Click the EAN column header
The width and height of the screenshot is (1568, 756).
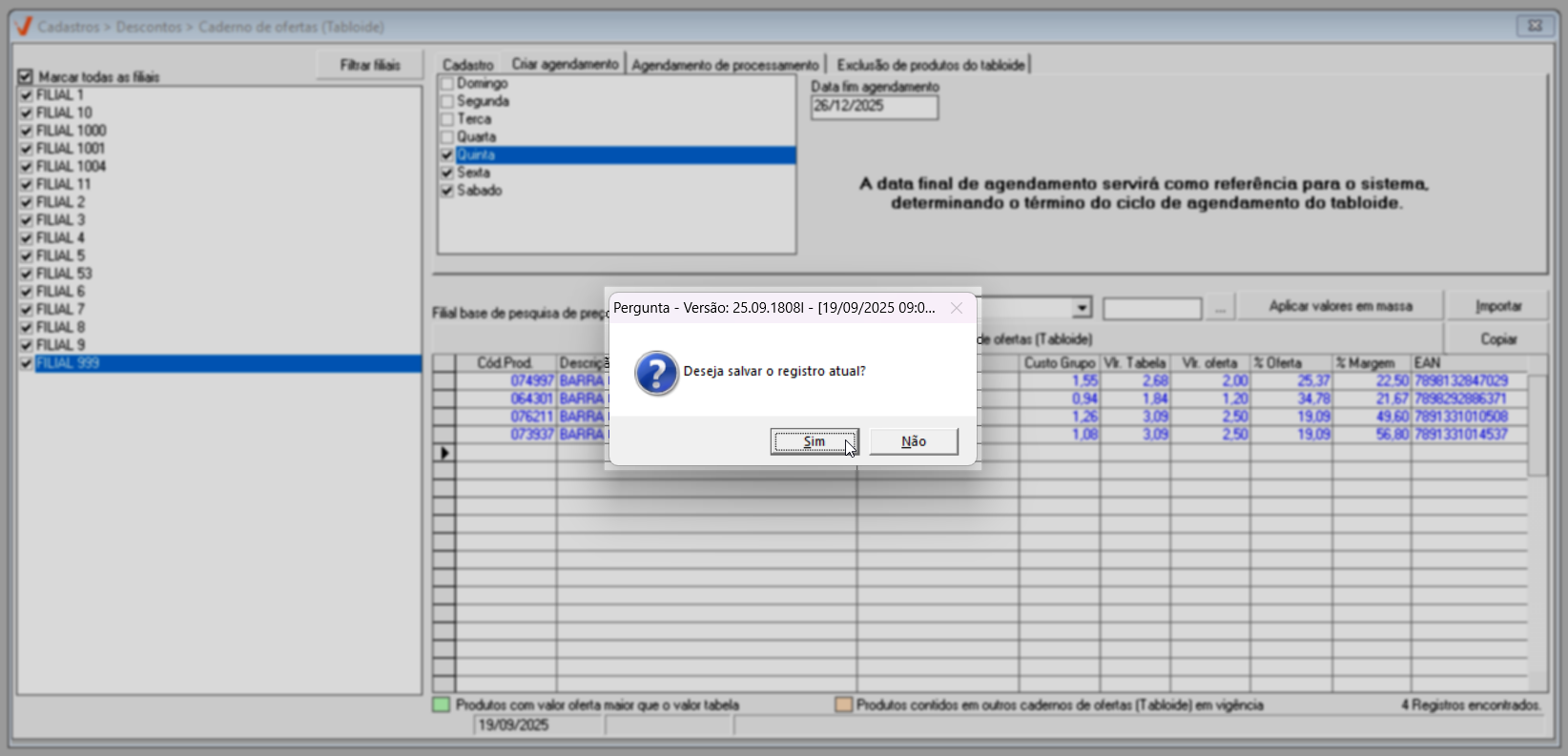click(x=1469, y=363)
